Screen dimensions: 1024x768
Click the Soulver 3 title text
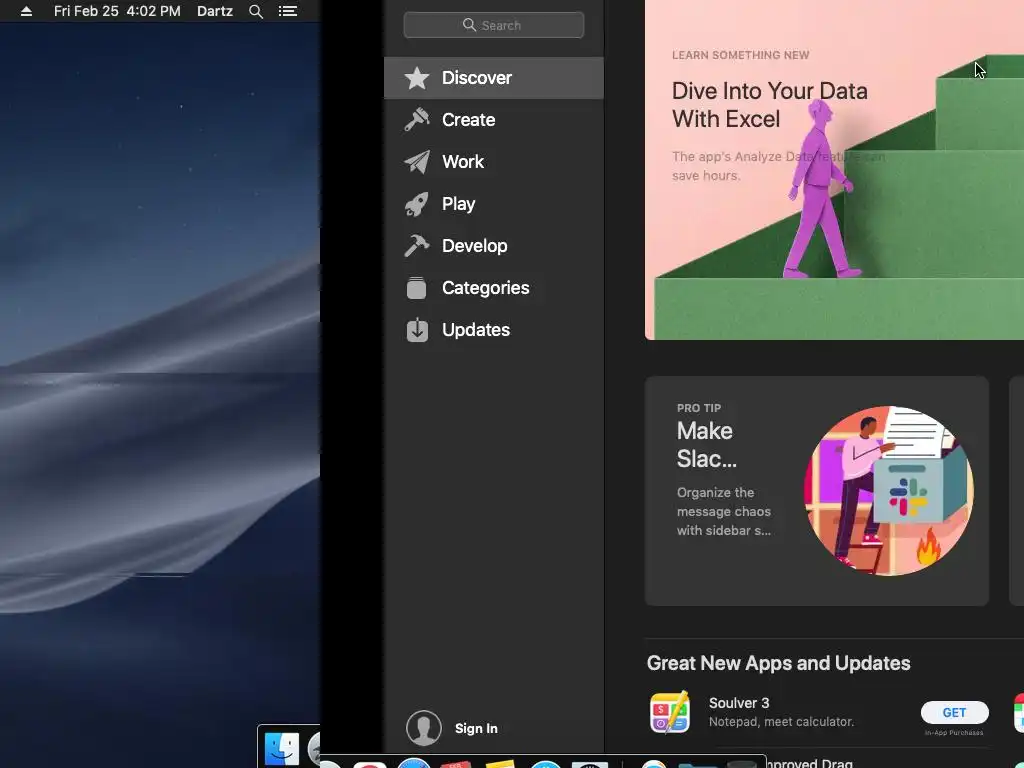pos(739,703)
